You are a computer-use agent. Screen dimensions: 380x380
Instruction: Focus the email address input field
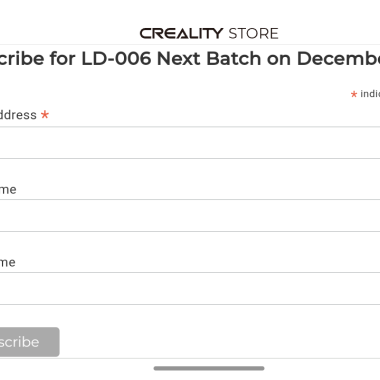click(x=190, y=143)
